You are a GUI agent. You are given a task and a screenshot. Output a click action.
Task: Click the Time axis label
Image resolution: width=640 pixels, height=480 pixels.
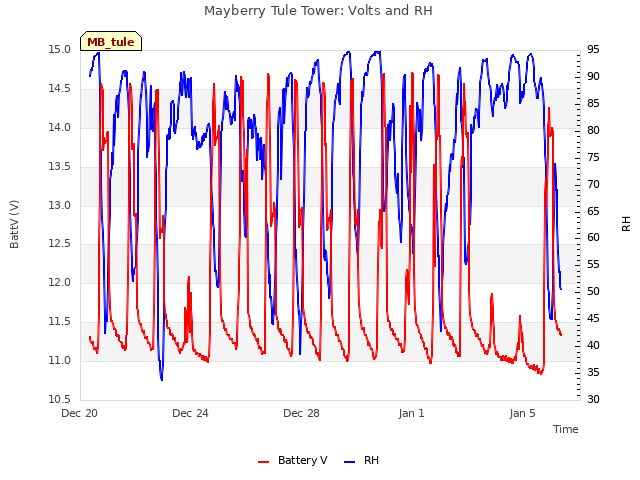click(x=565, y=429)
